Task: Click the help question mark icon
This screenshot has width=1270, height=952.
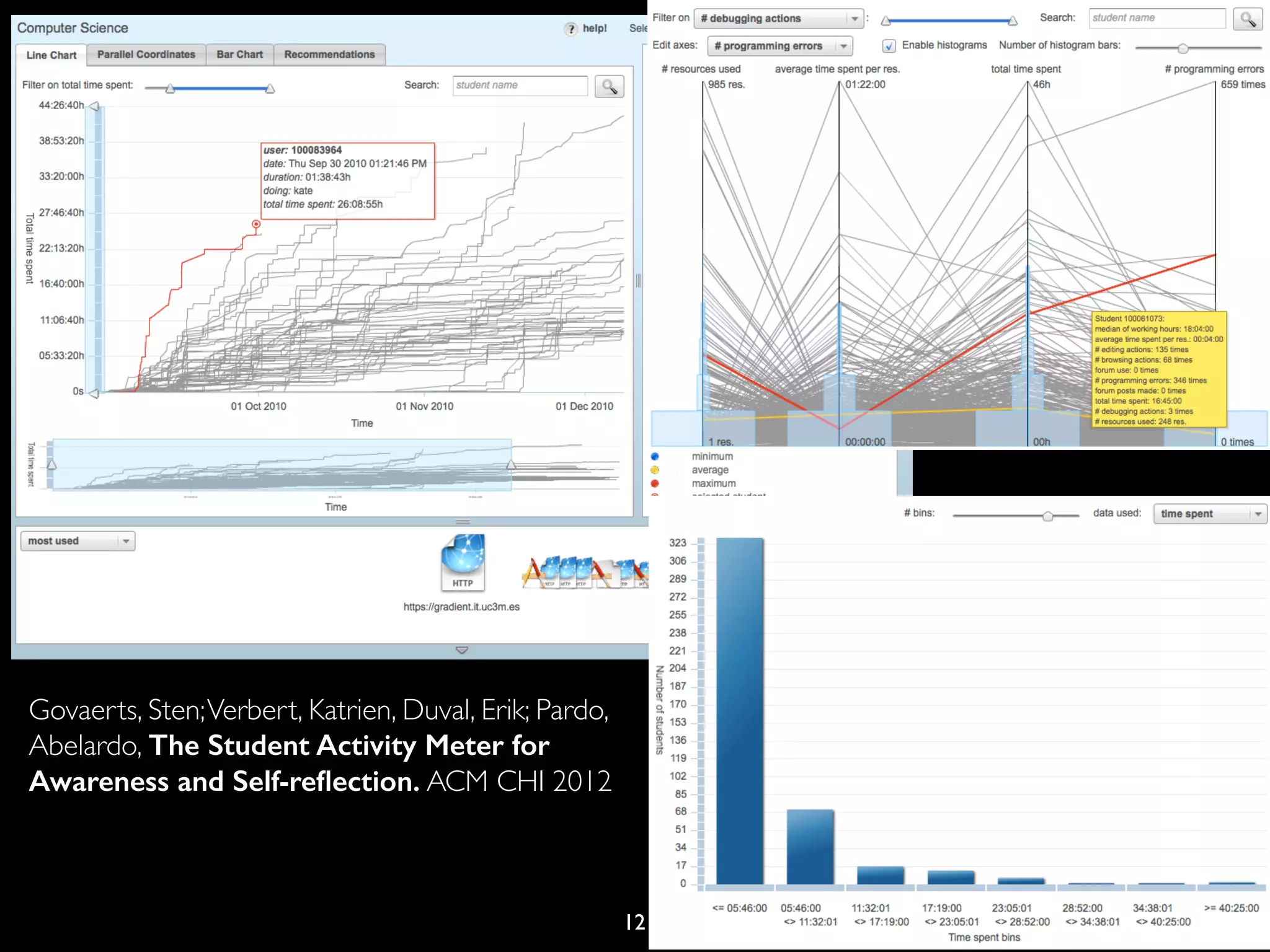Action: point(571,29)
